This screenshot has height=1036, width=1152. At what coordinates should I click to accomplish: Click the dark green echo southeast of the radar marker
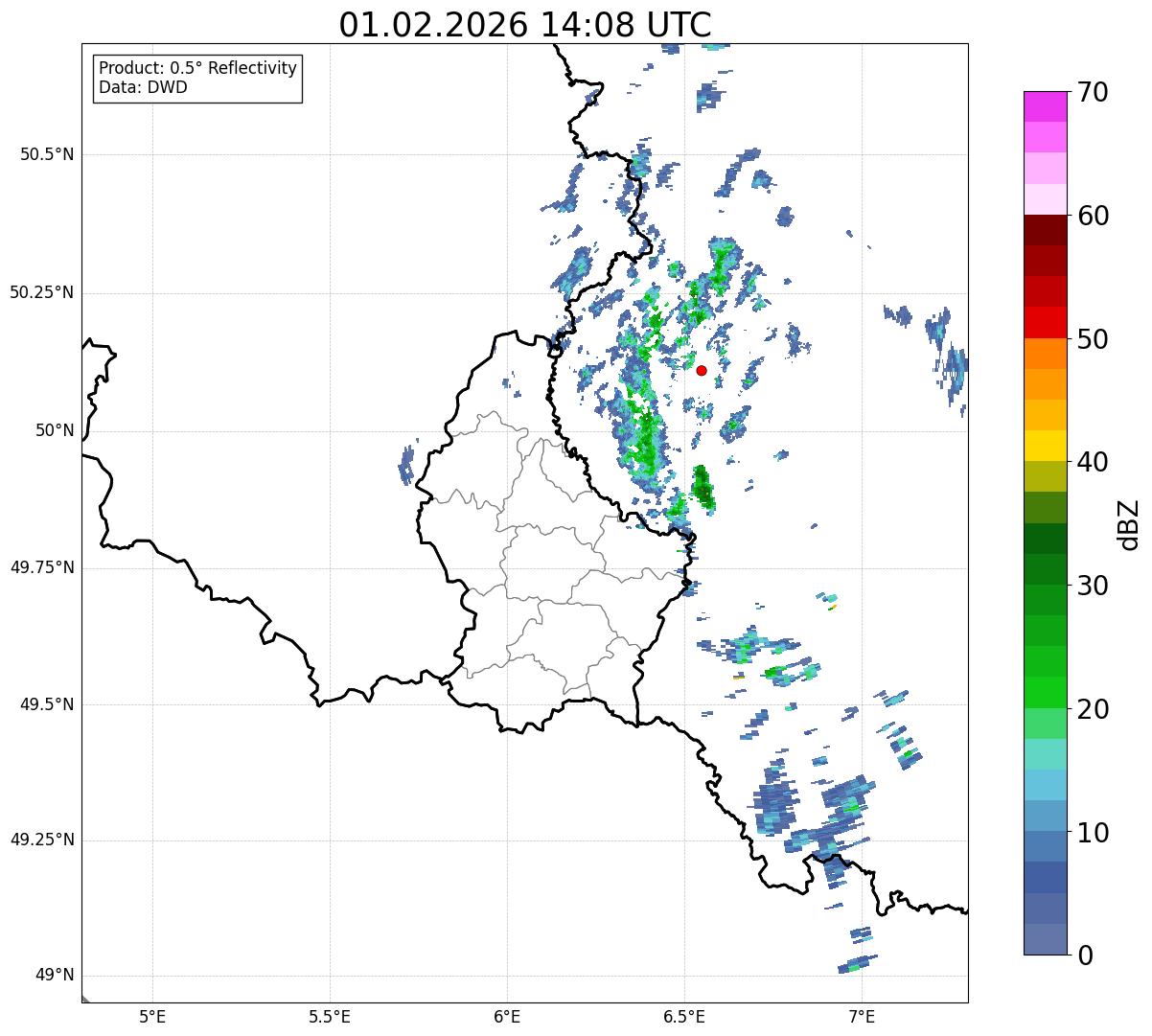point(703,488)
